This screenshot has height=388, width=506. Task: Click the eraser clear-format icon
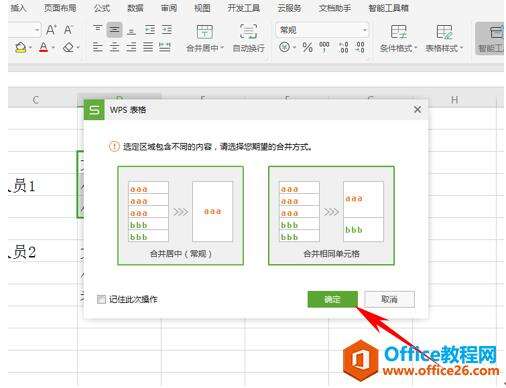[69, 48]
